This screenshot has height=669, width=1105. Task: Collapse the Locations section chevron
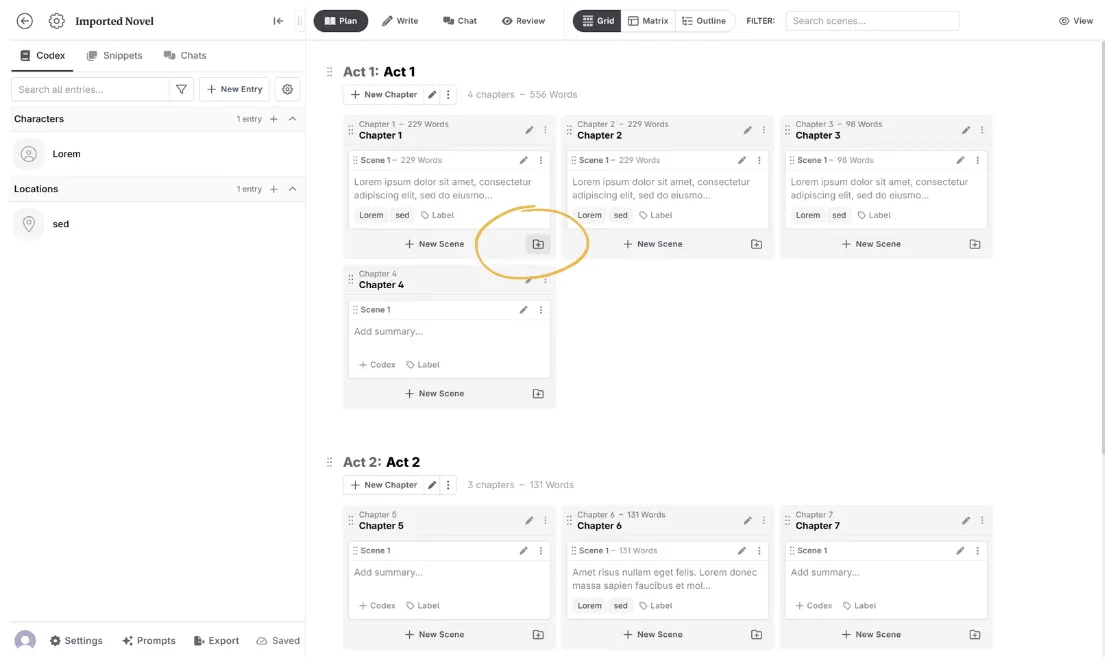(290, 188)
